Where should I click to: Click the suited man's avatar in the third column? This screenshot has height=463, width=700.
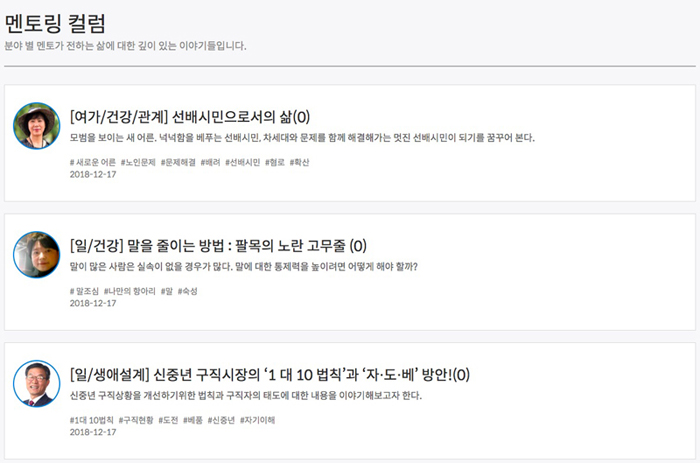click(37, 384)
